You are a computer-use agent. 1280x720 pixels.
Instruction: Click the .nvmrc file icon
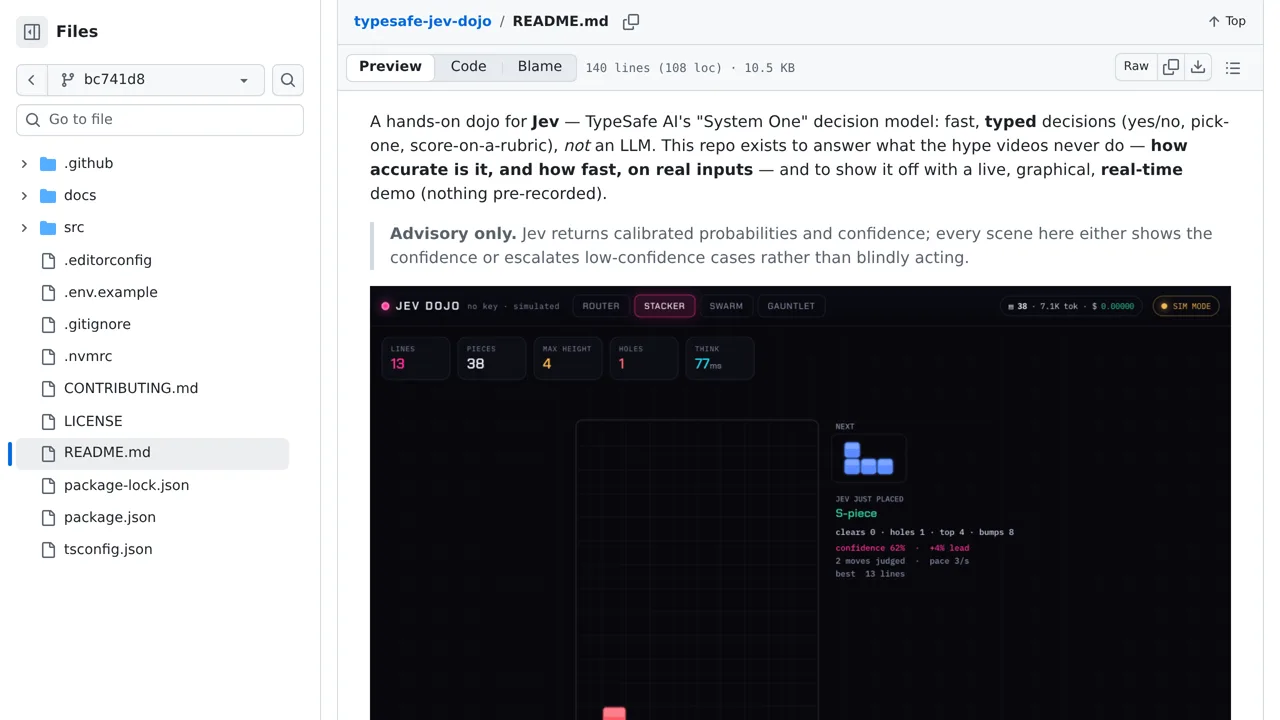click(48, 356)
